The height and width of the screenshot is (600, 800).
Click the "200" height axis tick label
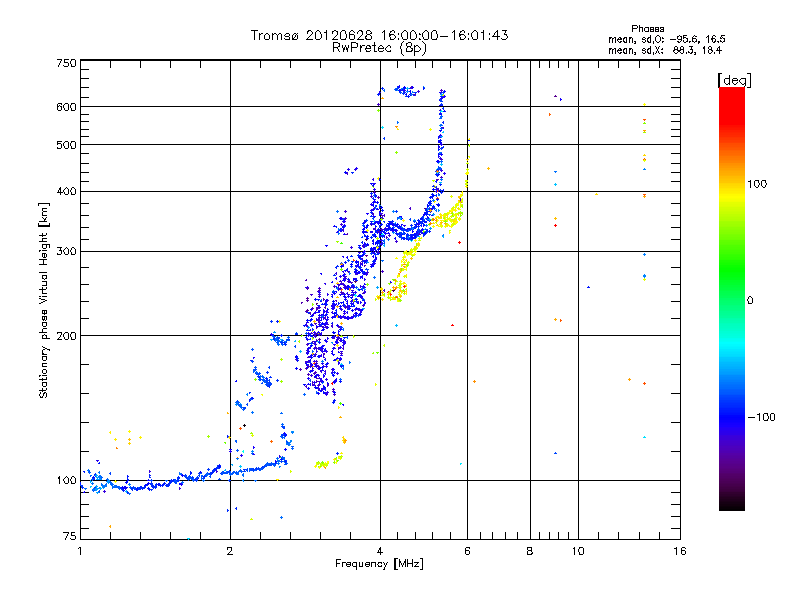(67, 336)
